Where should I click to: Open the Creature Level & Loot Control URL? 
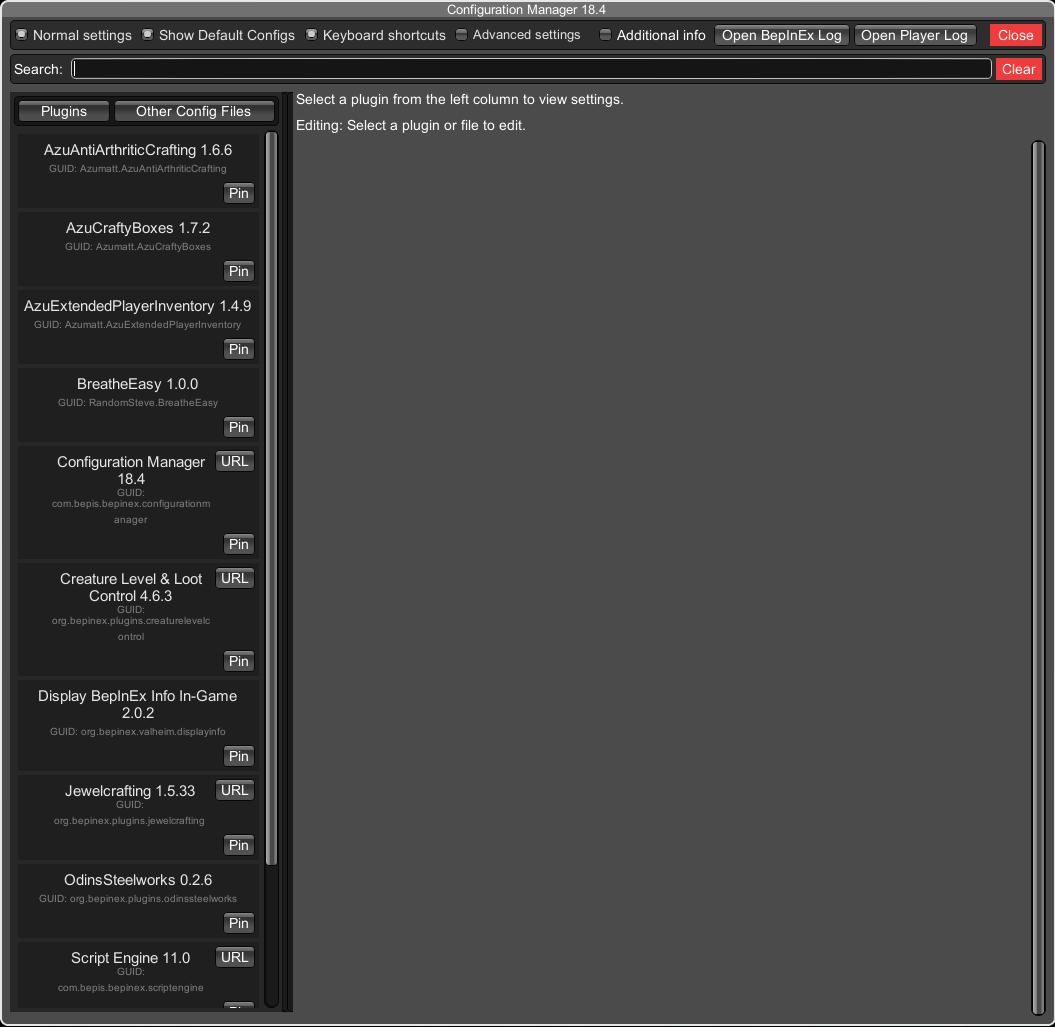click(235, 579)
